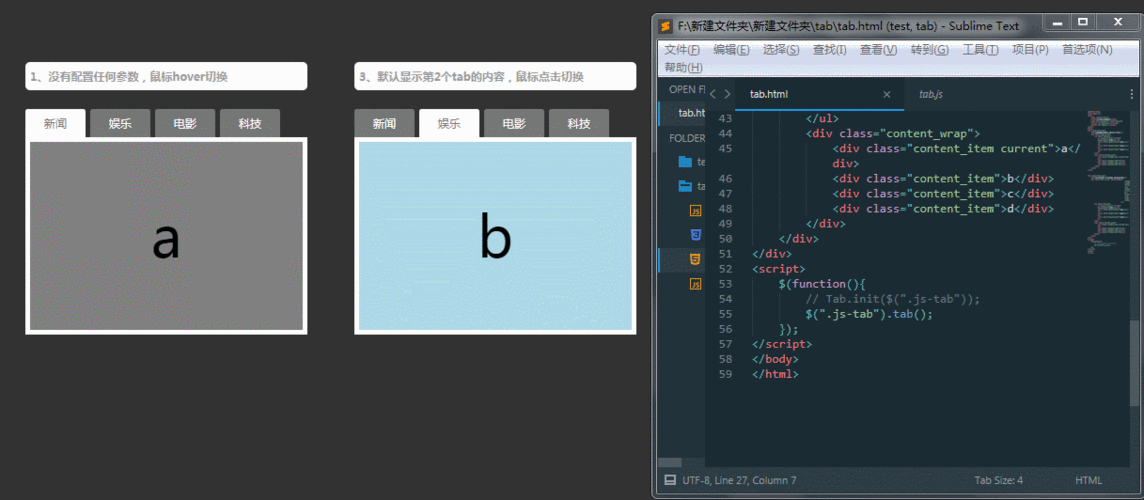
Task: Click line number 59 in the gutter
Action: (x=724, y=374)
